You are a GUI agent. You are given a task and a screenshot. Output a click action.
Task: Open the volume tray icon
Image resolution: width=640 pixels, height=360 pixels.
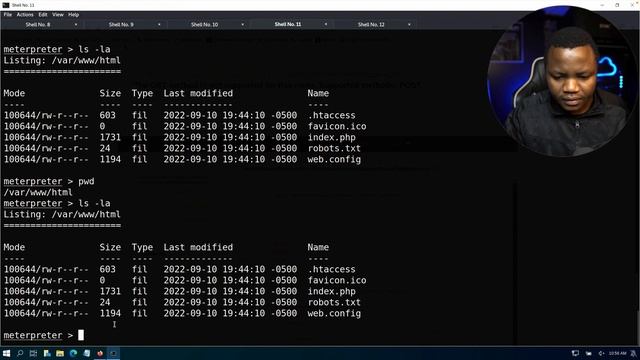coord(601,353)
